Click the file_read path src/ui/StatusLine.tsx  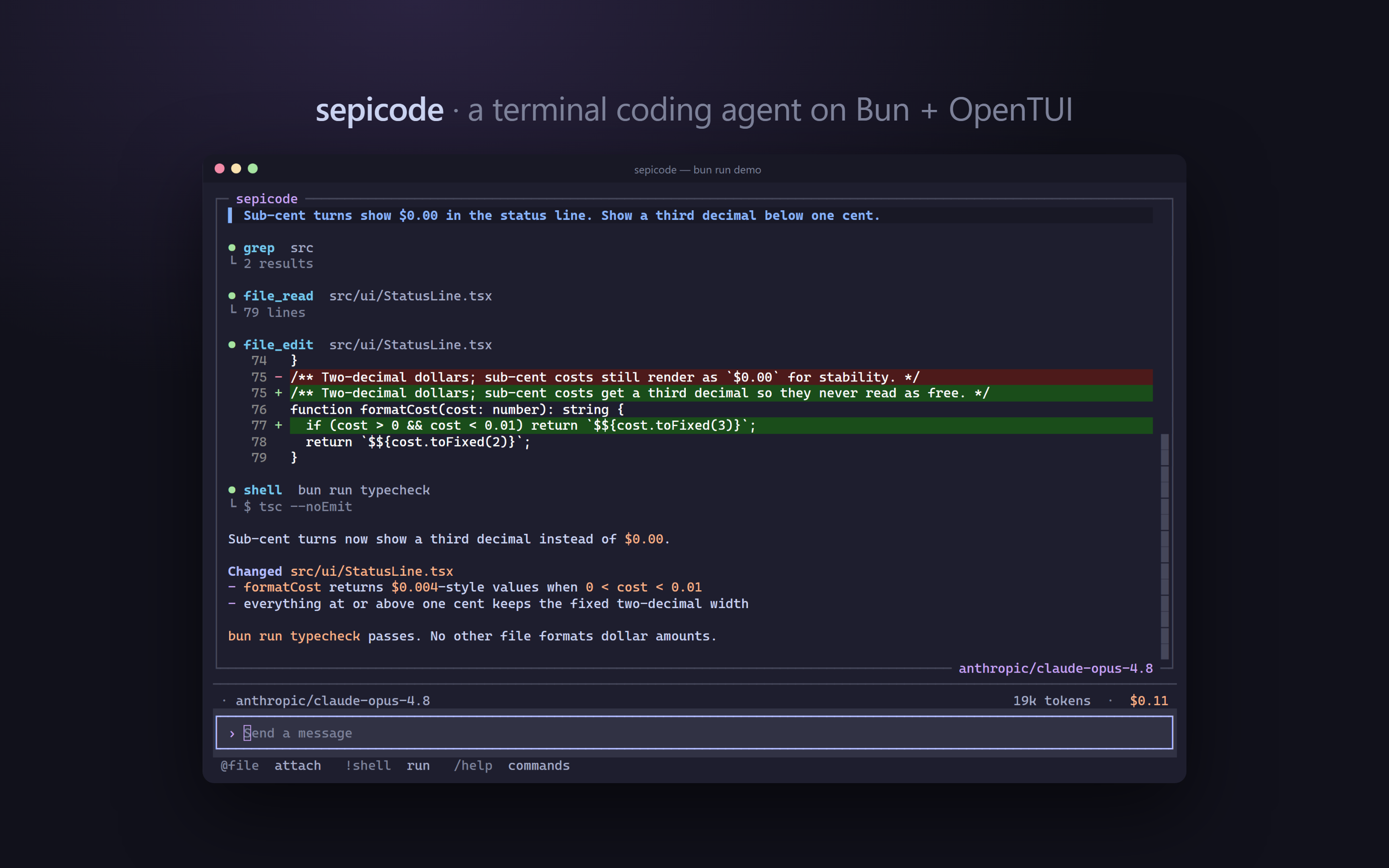tap(410, 296)
